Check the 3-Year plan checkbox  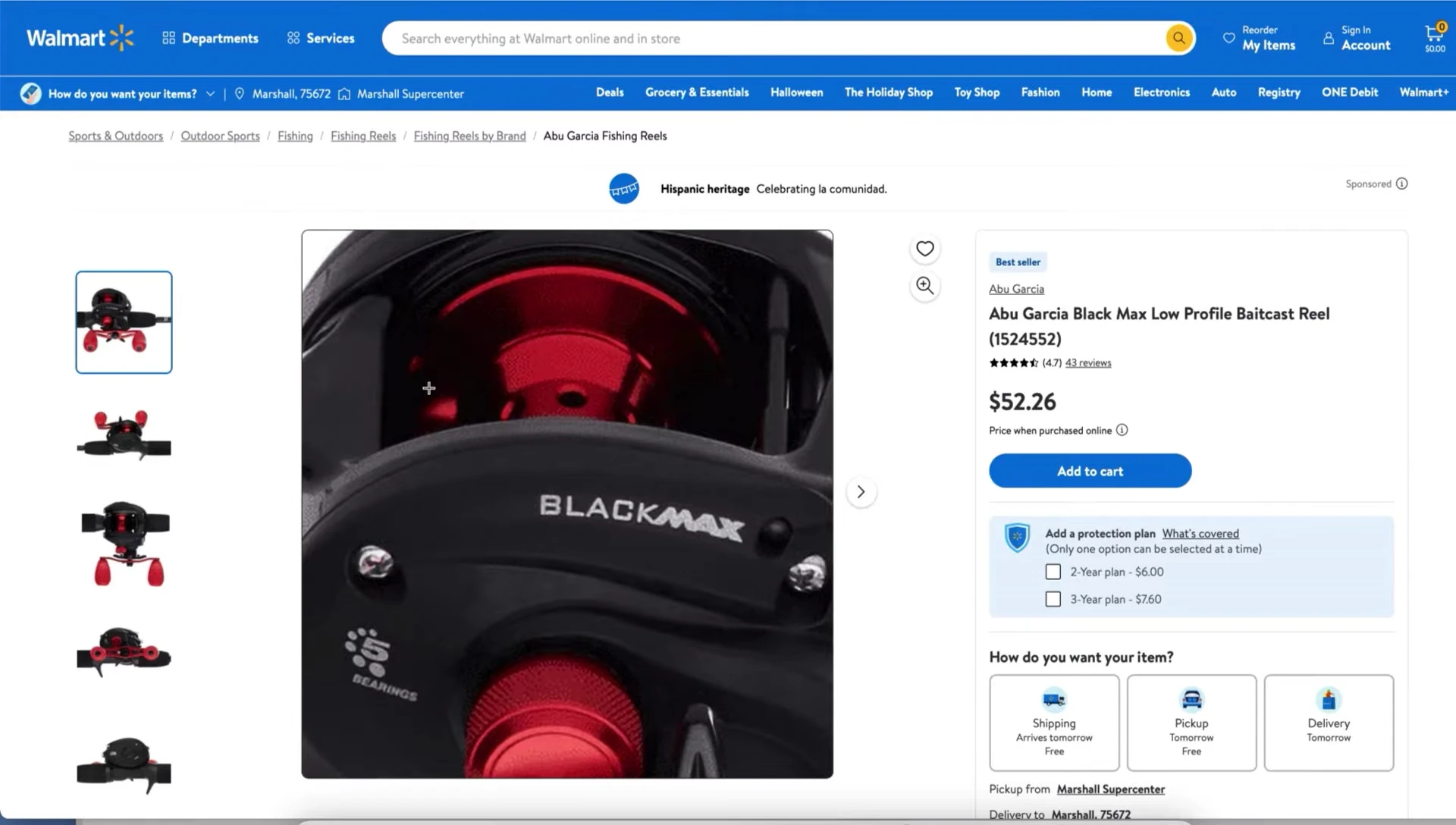click(x=1053, y=599)
